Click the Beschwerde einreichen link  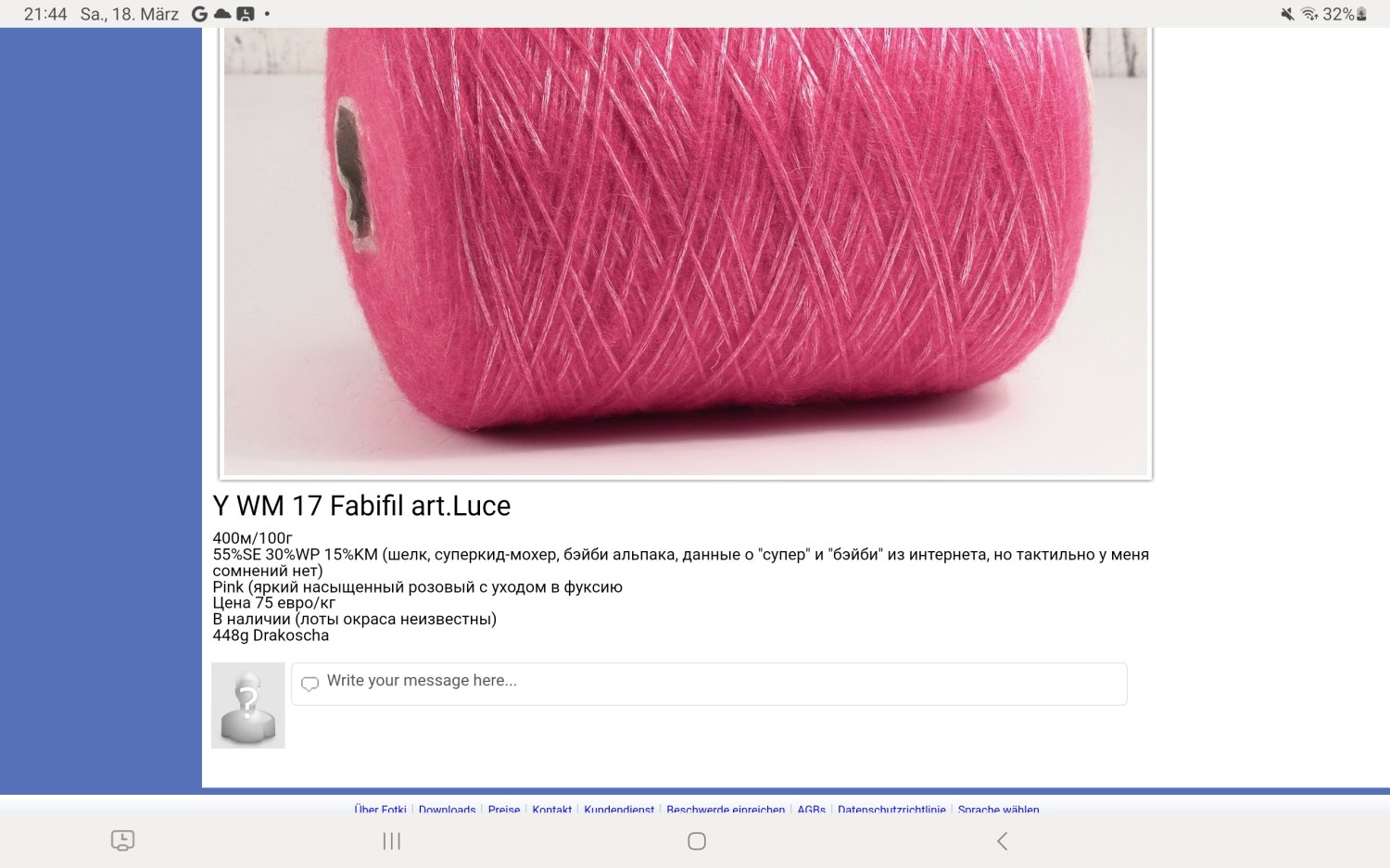click(726, 810)
